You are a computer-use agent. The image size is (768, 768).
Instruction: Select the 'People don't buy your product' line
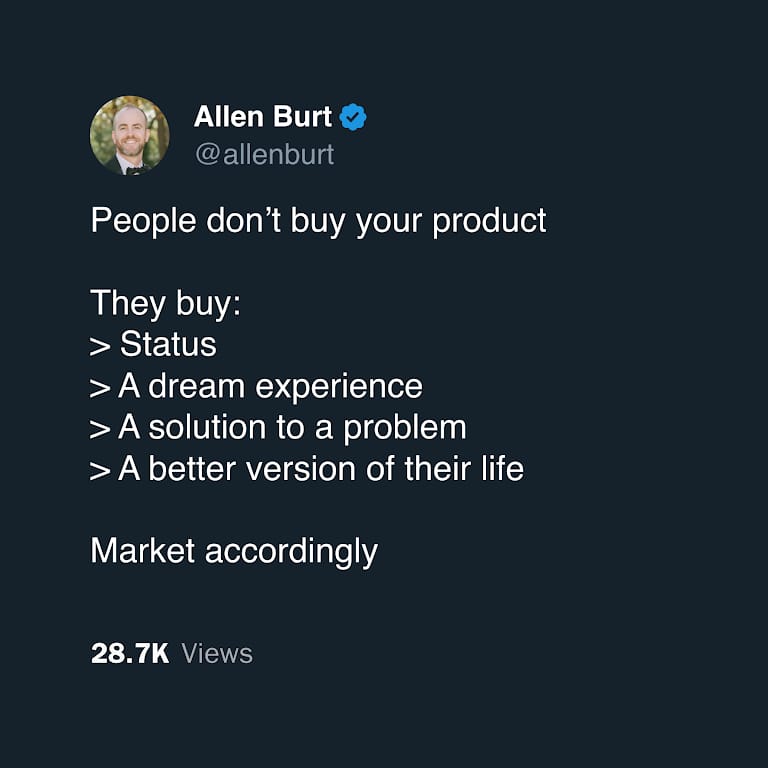coord(318,221)
